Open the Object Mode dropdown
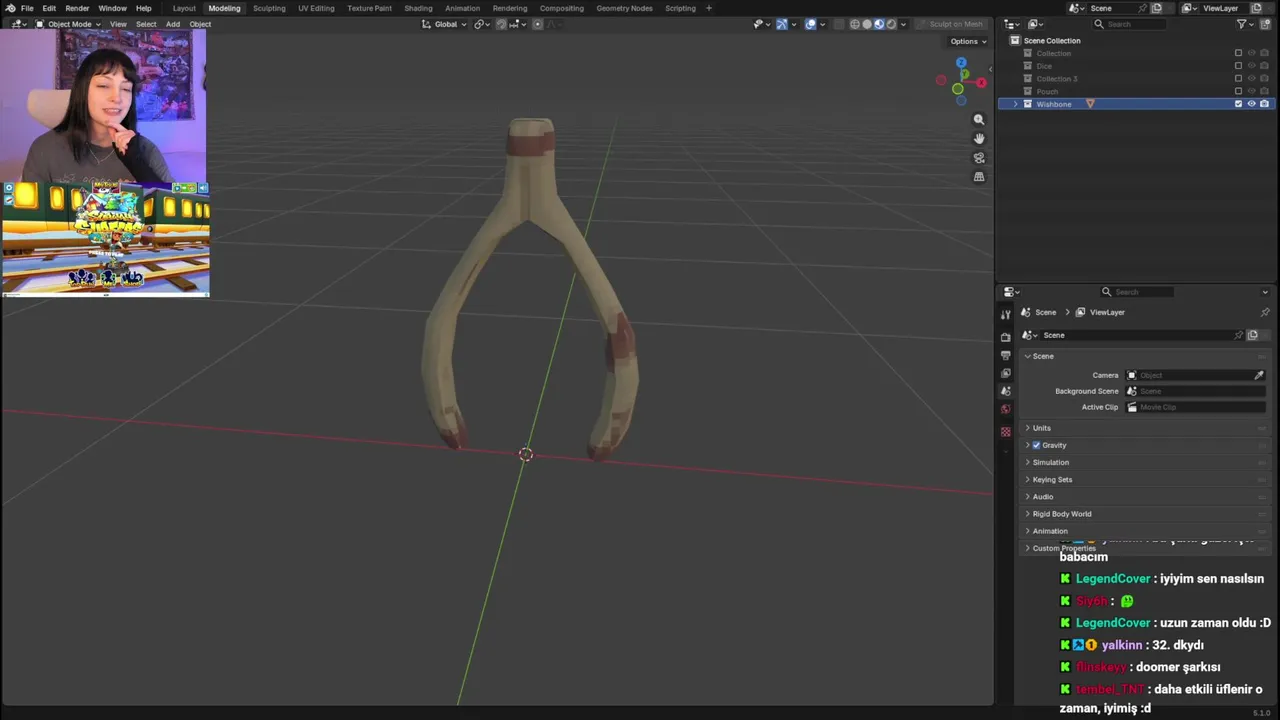1280x720 pixels. 67,24
